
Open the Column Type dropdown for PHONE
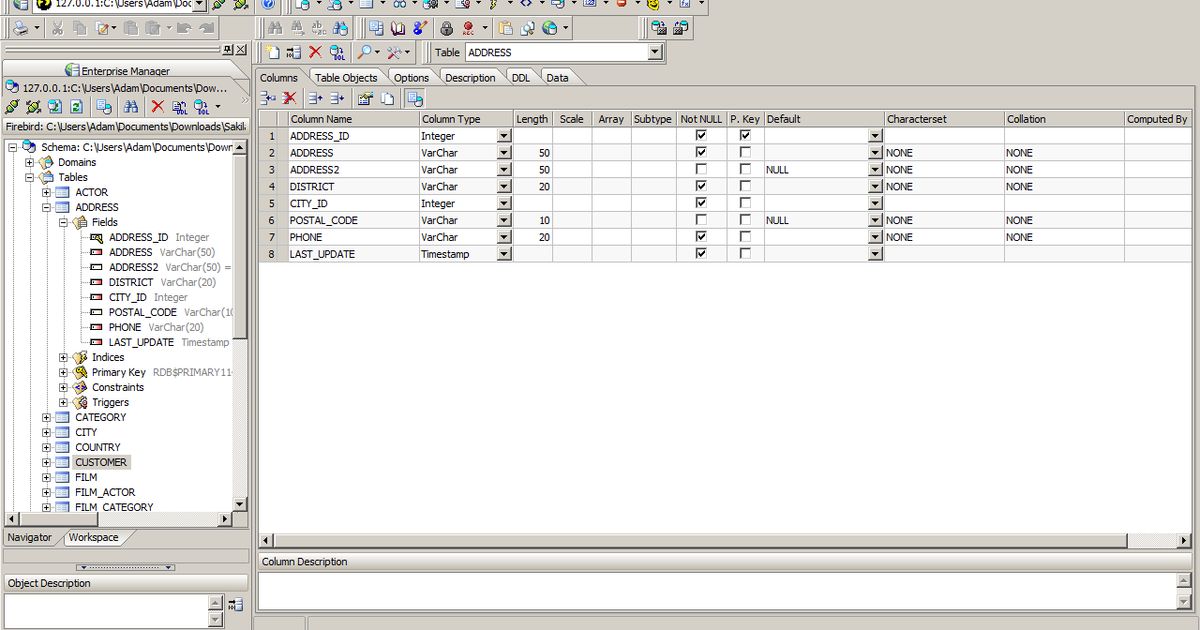click(503, 237)
